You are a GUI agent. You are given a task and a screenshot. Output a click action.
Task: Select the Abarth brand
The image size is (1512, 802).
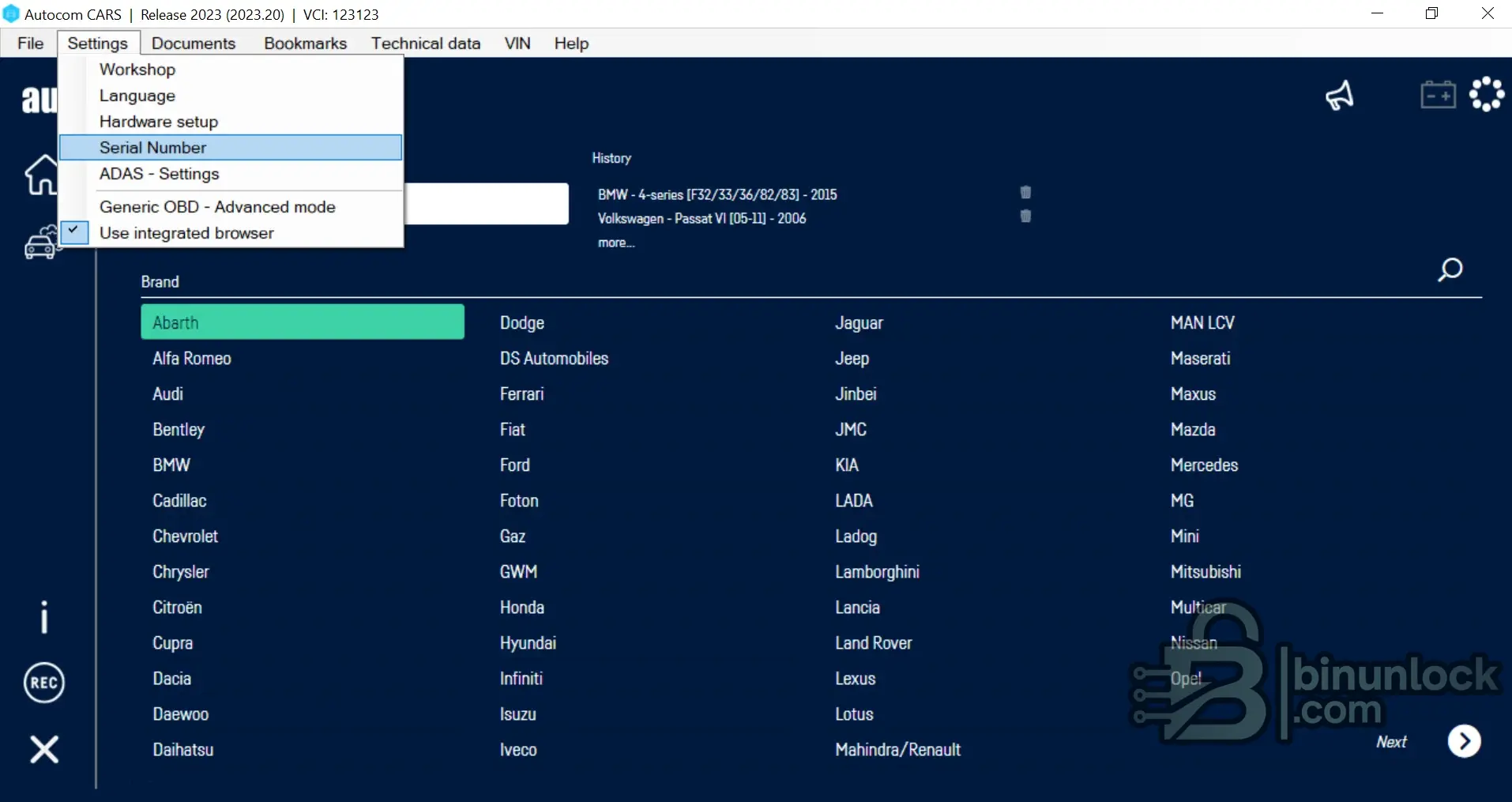(302, 322)
